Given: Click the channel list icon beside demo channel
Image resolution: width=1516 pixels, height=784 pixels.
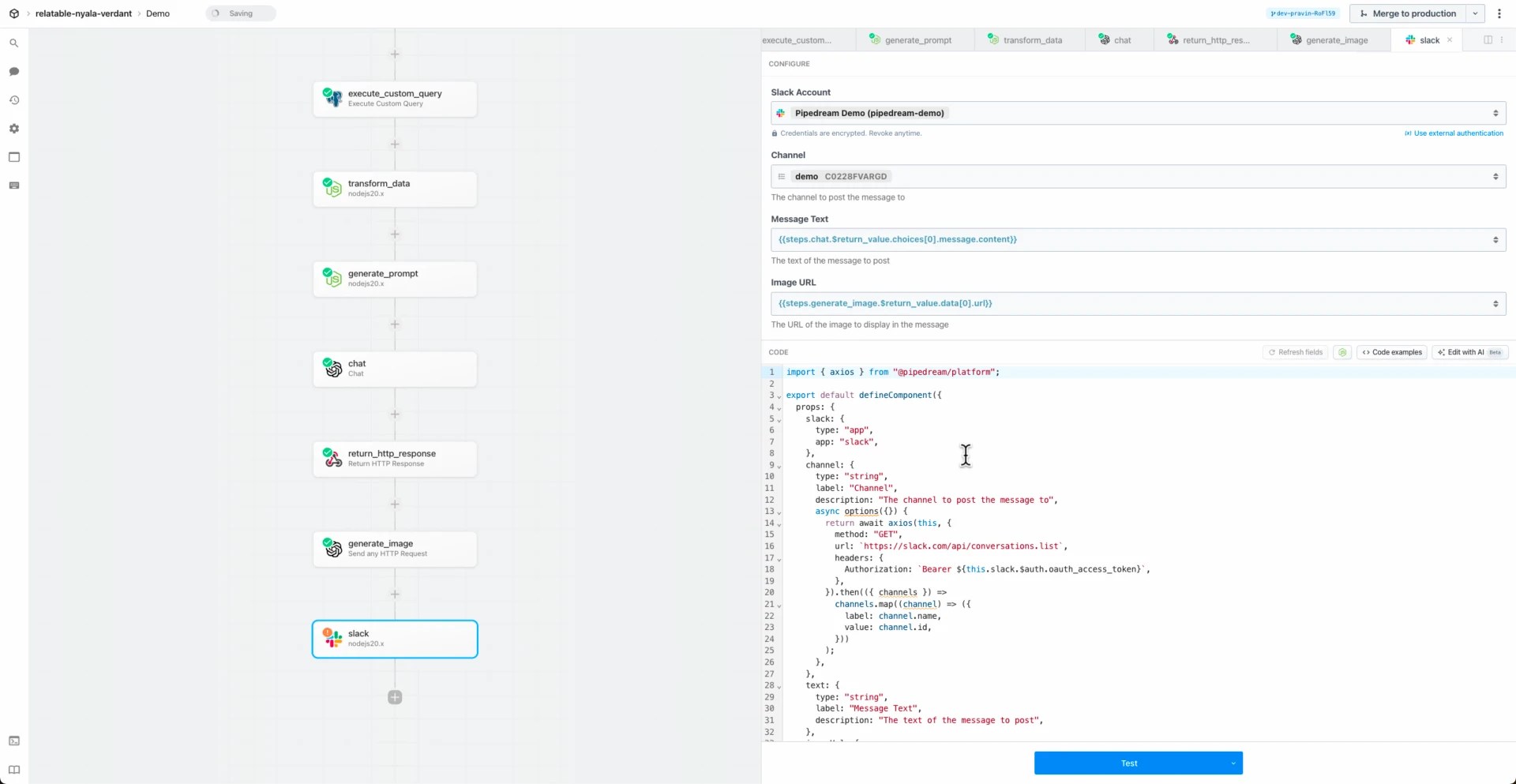Looking at the screenshot, I should click(x=782, y=176).
